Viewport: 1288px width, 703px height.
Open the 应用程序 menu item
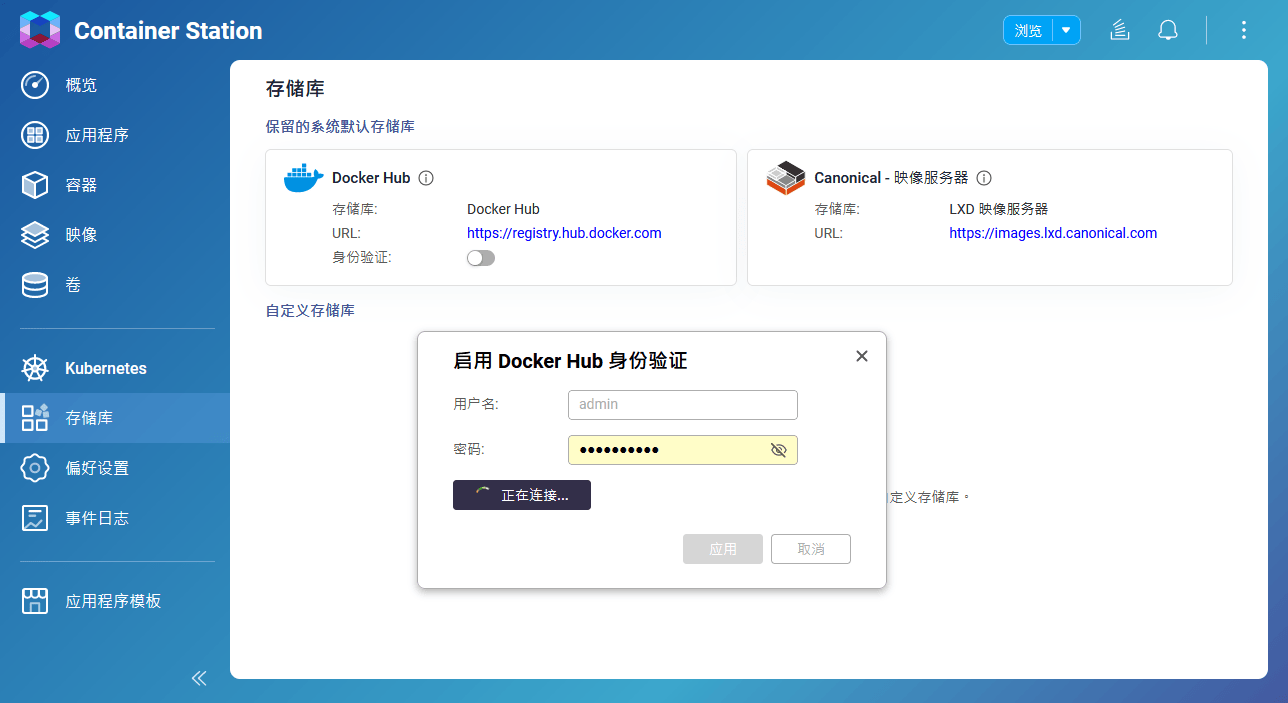click(115, 135)
